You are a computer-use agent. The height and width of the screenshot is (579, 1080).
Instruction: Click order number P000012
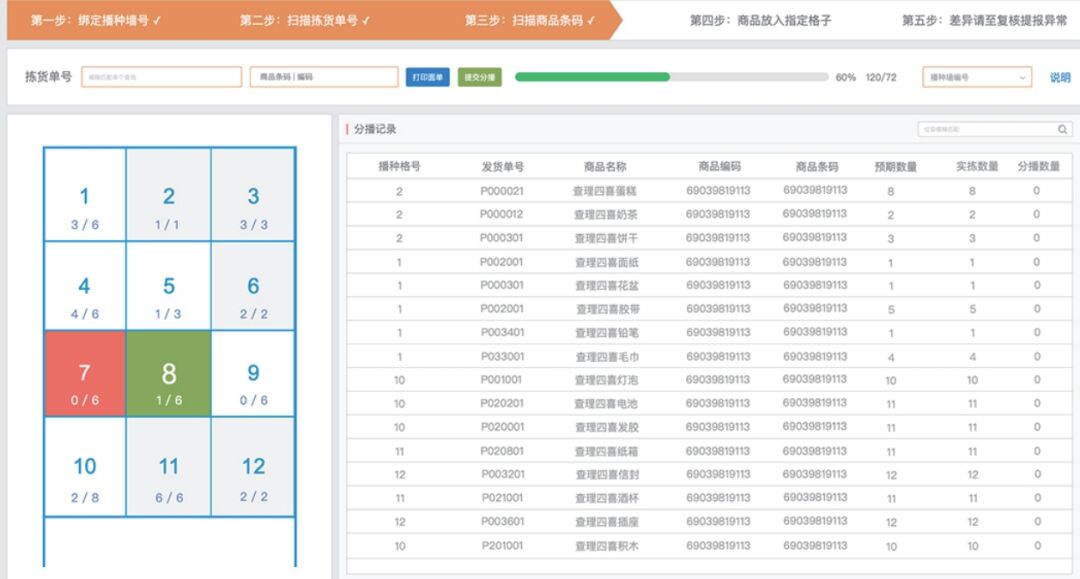pyautogui.click(x=501, y=214)
